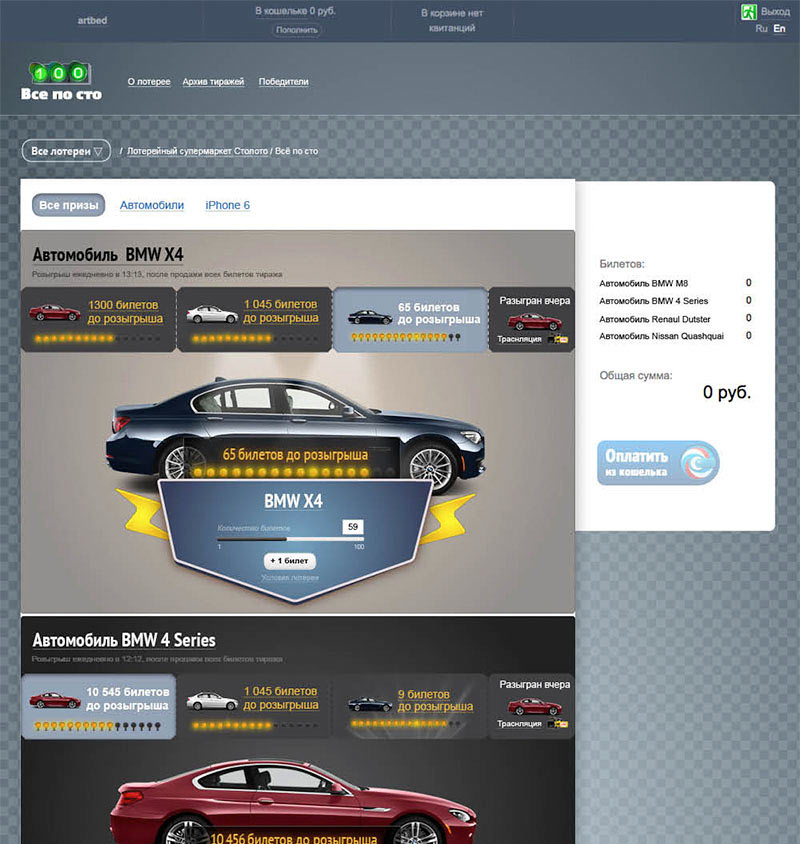Select white car in BMW X4 row

pyautogui.click(x=211, y=314)
